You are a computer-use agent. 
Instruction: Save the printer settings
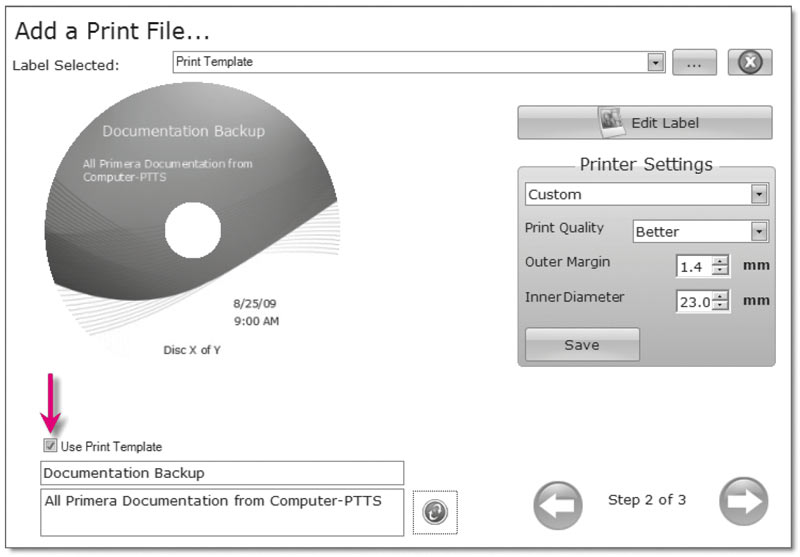tap(582, 345)
